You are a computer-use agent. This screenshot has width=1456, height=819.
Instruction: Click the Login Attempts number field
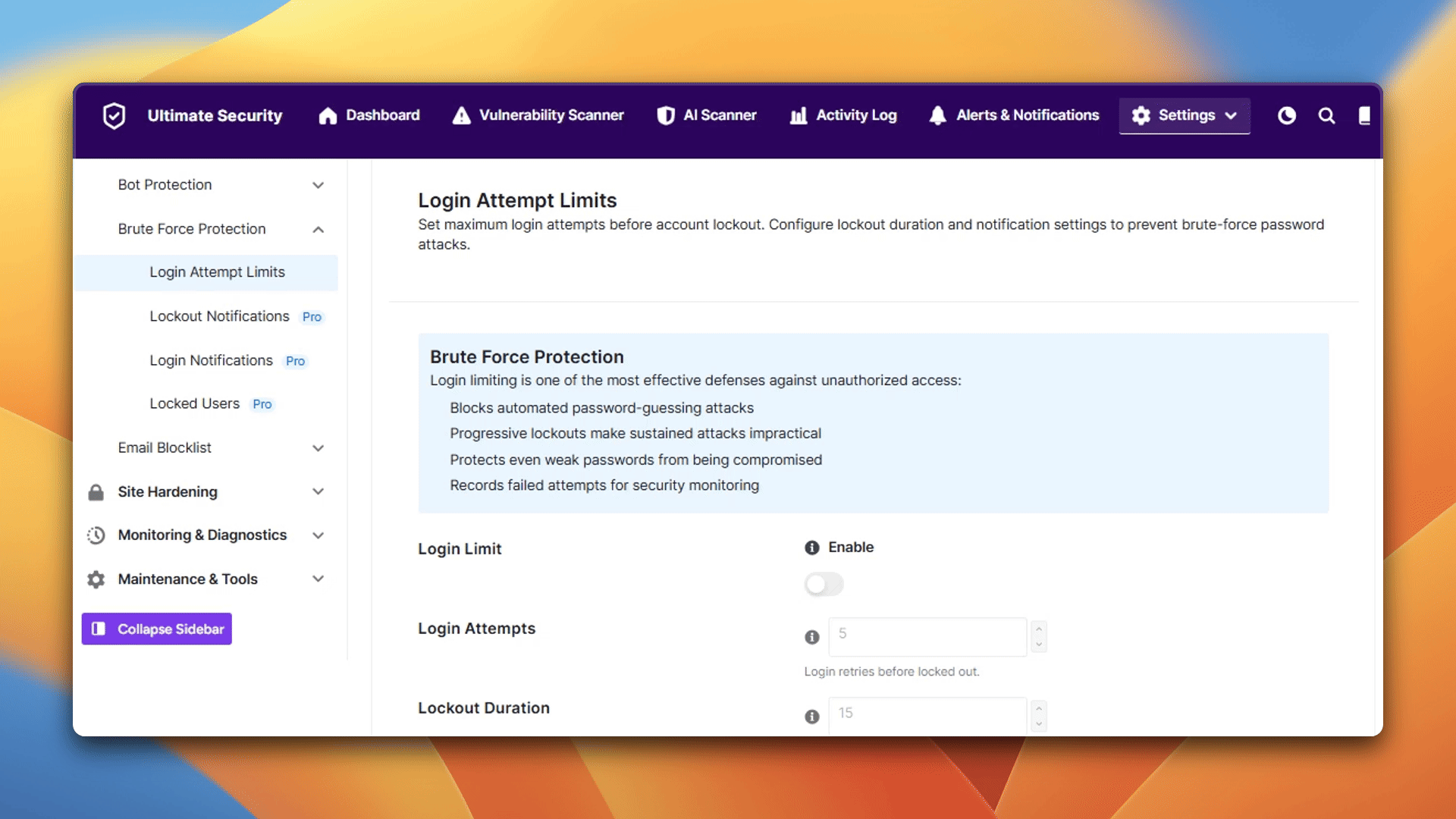[927, 636]
